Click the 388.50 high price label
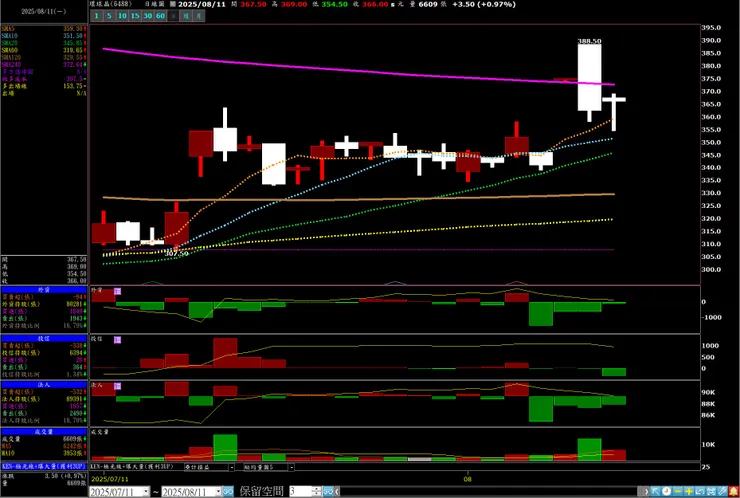Screen dimensions: 740x498 click(x=589, y=41)
